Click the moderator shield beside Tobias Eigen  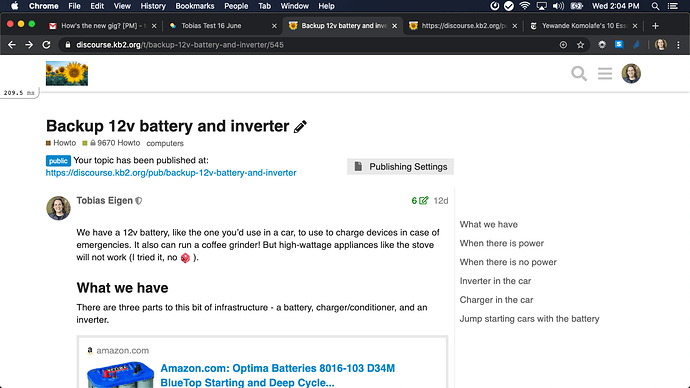click(139, 201)
